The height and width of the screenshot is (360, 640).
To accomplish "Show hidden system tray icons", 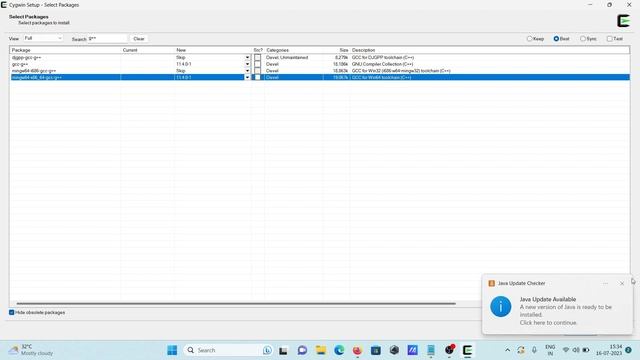I will pyautogui.click(x=507, y=350).
